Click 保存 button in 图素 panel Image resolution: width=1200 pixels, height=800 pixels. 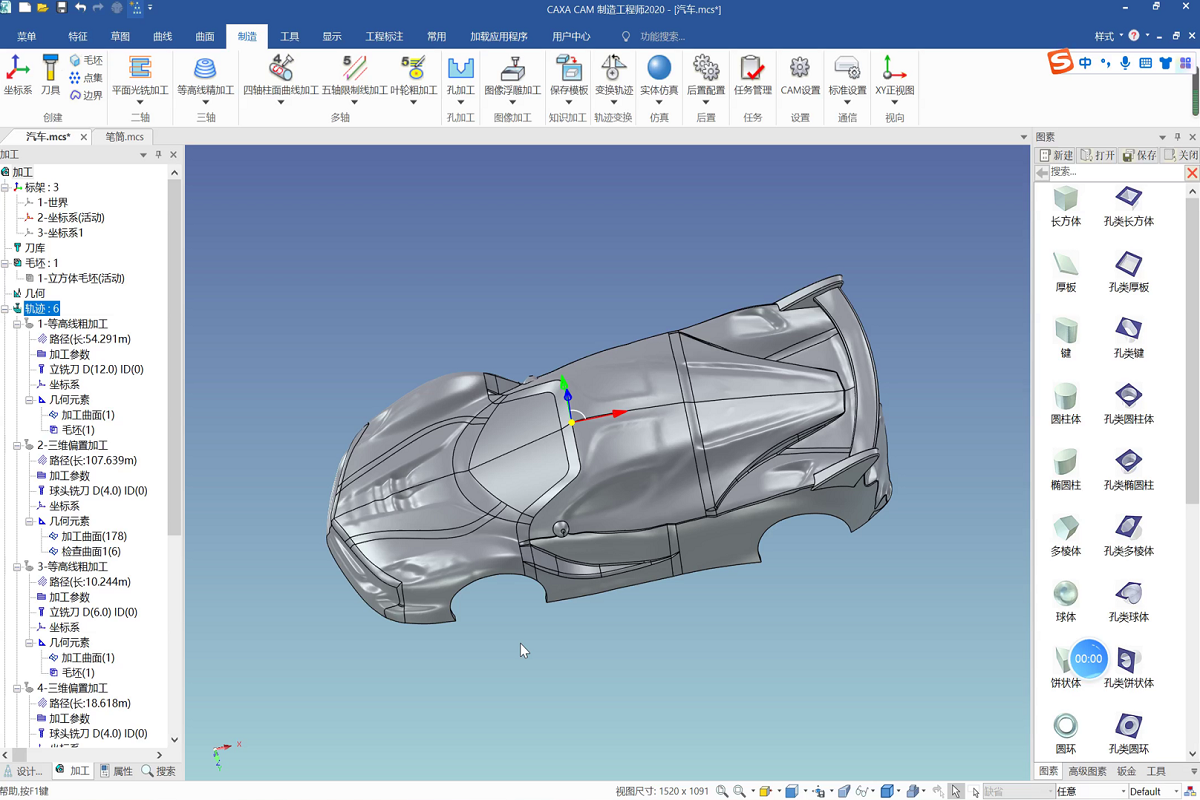(x=1139, y=155)
